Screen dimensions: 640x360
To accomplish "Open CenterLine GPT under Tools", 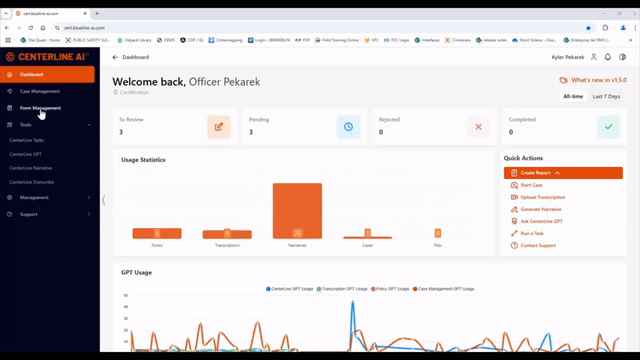I will [x=25, y=154].
